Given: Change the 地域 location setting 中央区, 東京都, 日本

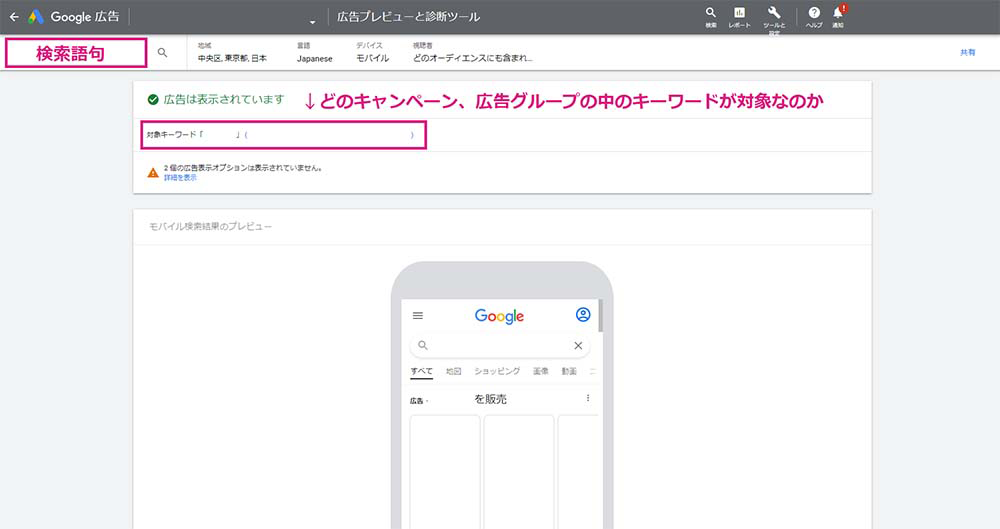Looking at the screenshot, I should pos(232,53).
